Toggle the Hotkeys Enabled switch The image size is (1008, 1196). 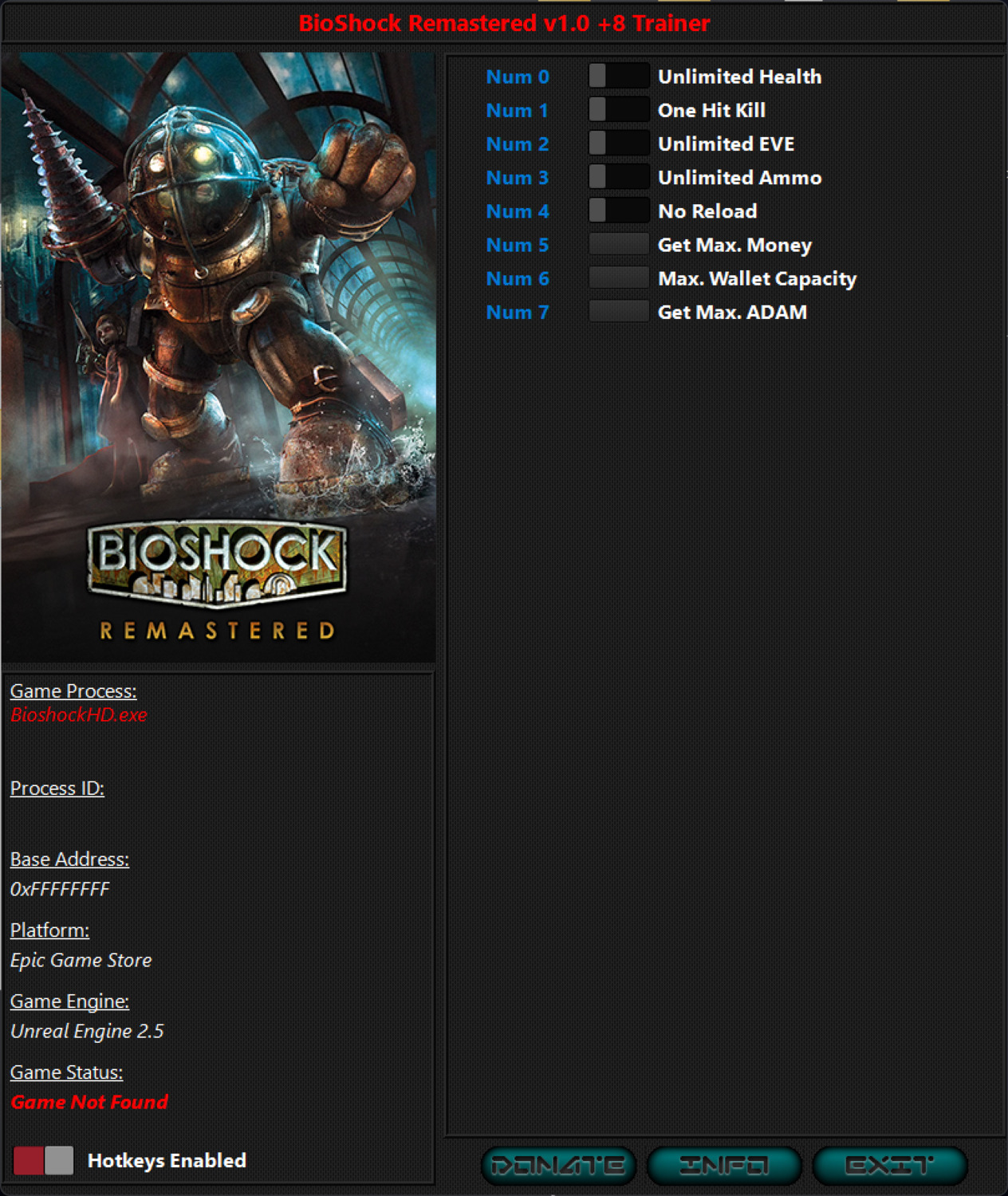click(x=44, y=1160)
